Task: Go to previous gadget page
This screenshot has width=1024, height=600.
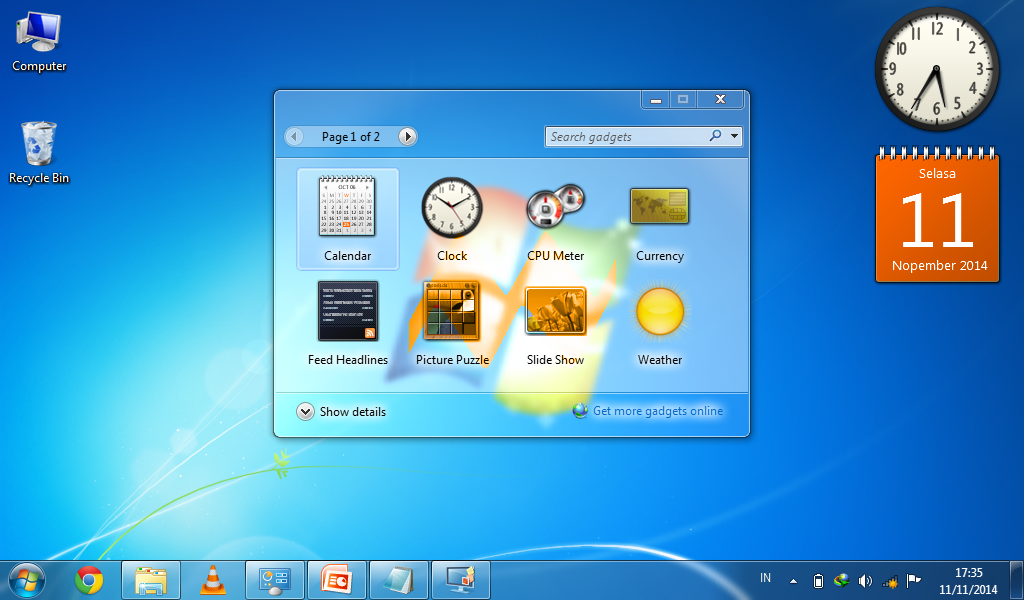Action: tap(294, 136)
